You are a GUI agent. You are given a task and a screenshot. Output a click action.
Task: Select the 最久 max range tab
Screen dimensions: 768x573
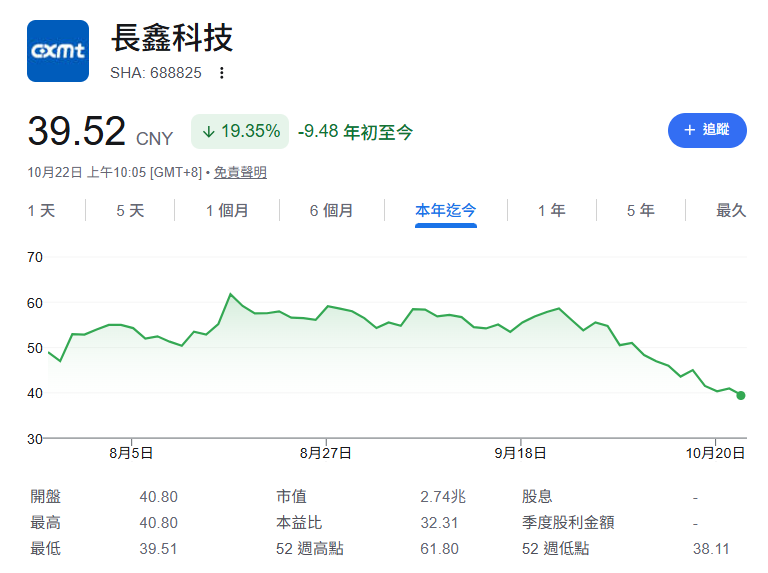731,211
